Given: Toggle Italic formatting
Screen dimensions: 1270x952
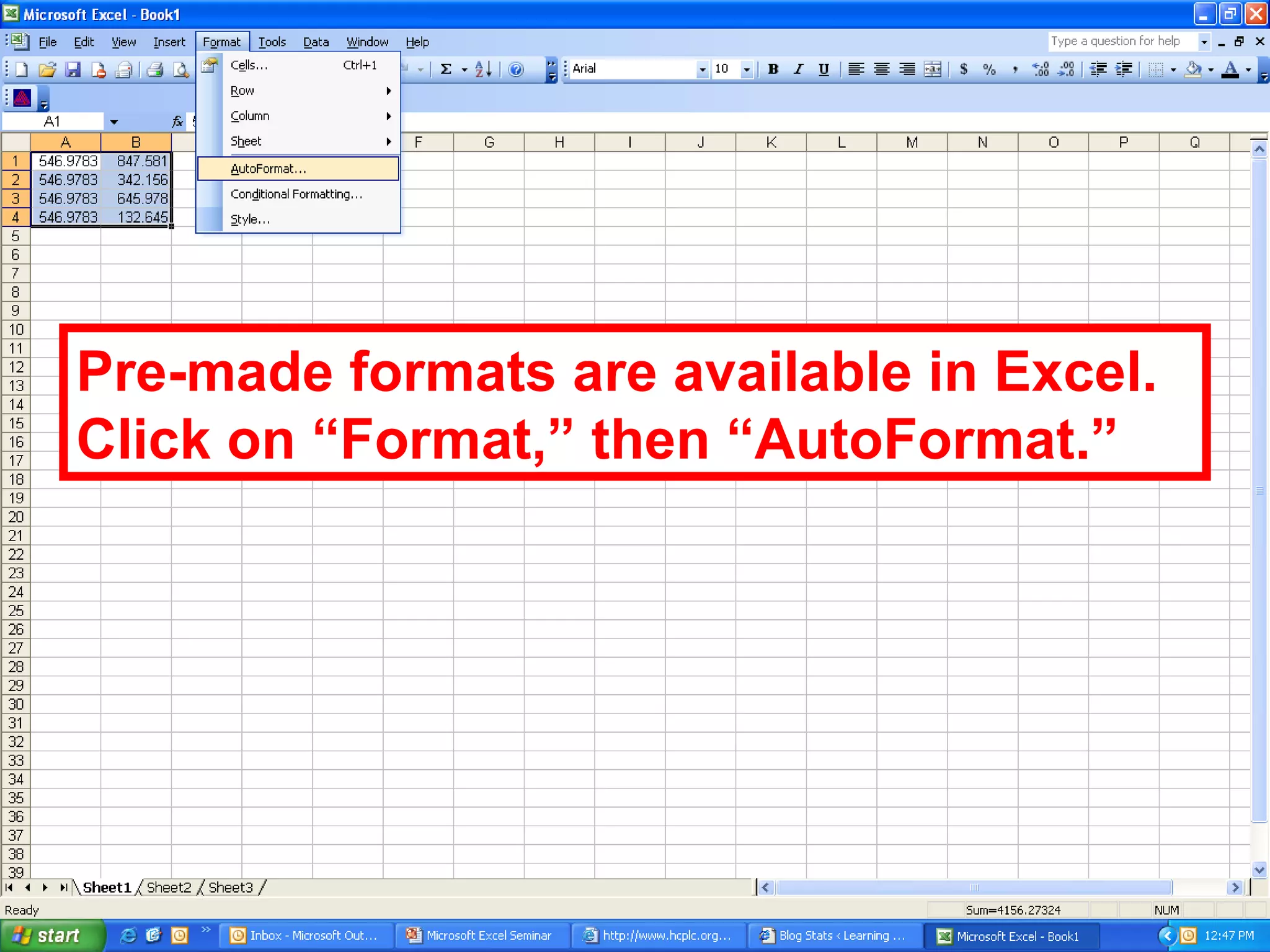Looking at the screenshot, I should click(798, 69).
